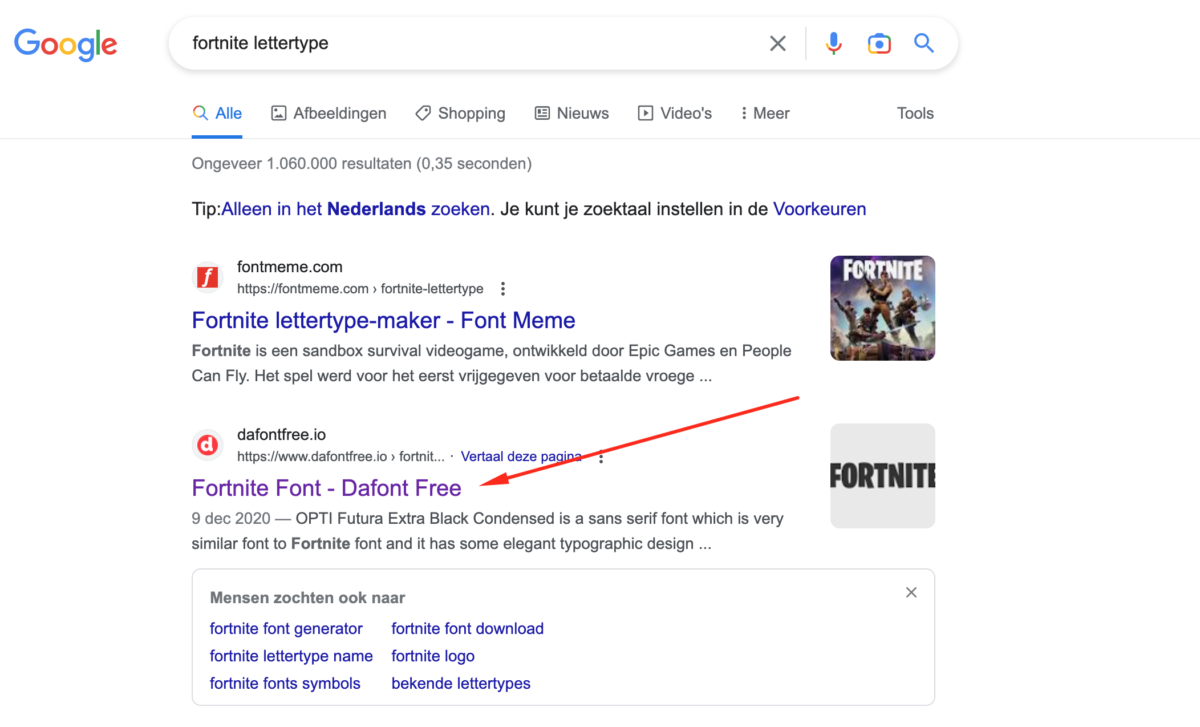Open three-dot menu for fontmeme.com result

[x=503, y=289]
